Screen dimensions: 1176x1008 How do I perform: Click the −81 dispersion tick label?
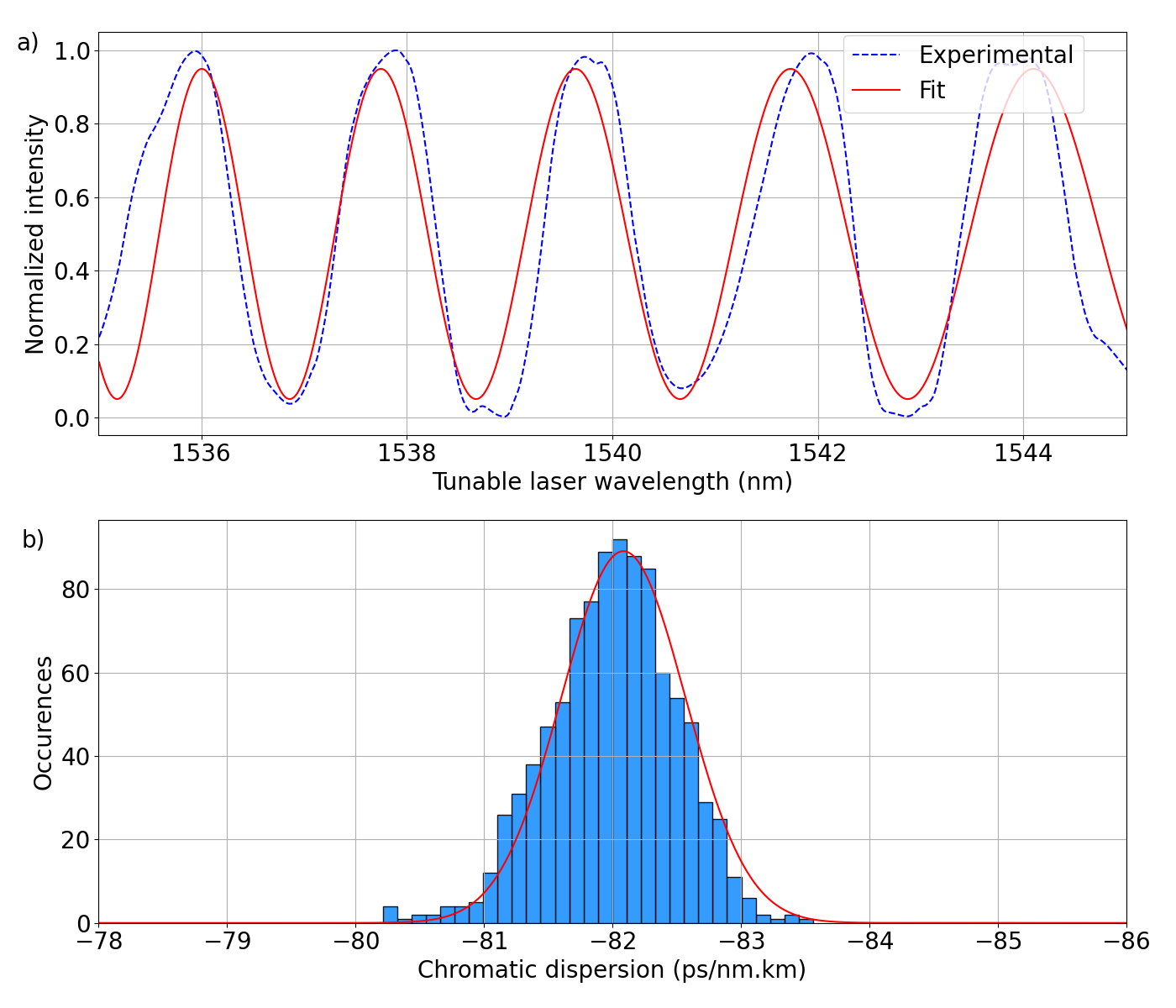pyautogui.click(x=484, y=941)
